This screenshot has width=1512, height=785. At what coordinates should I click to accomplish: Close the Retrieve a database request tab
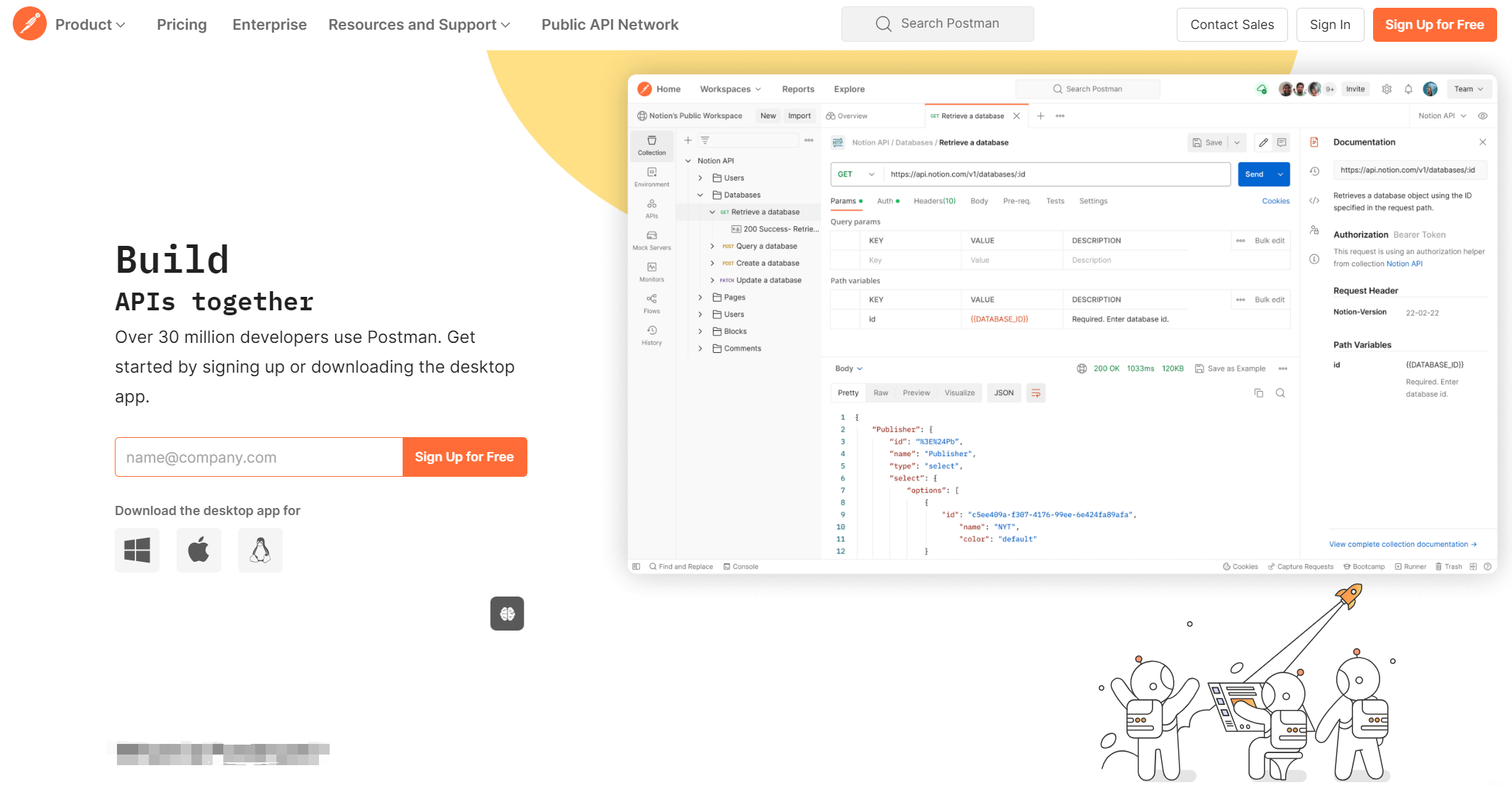click(1017, 116)
